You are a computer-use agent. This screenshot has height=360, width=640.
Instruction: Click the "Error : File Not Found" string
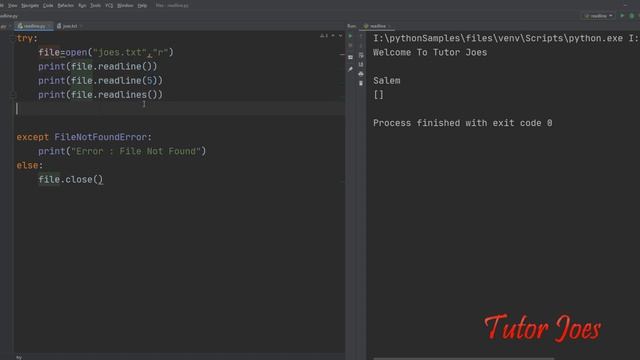(136, 151)
